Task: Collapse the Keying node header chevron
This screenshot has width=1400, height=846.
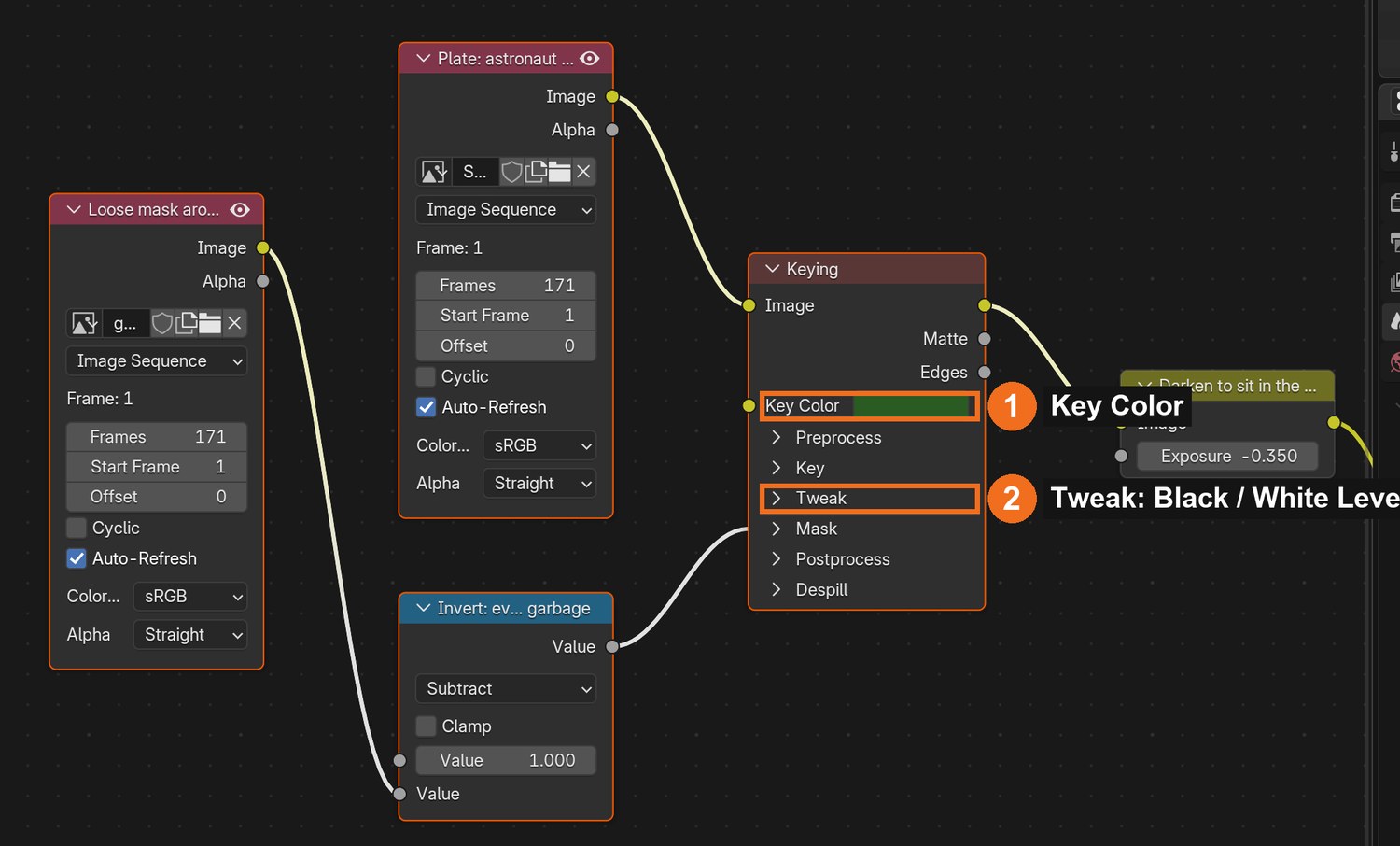Action: click(x=772, y=269)
